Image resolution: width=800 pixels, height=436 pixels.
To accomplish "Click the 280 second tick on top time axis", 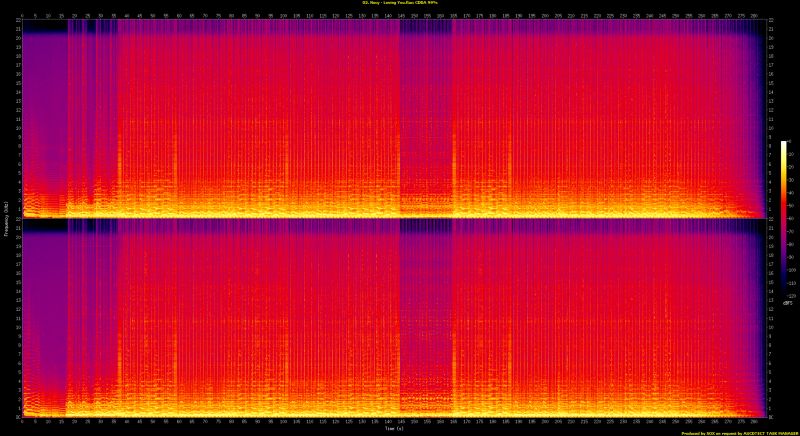I will (757, 15).
